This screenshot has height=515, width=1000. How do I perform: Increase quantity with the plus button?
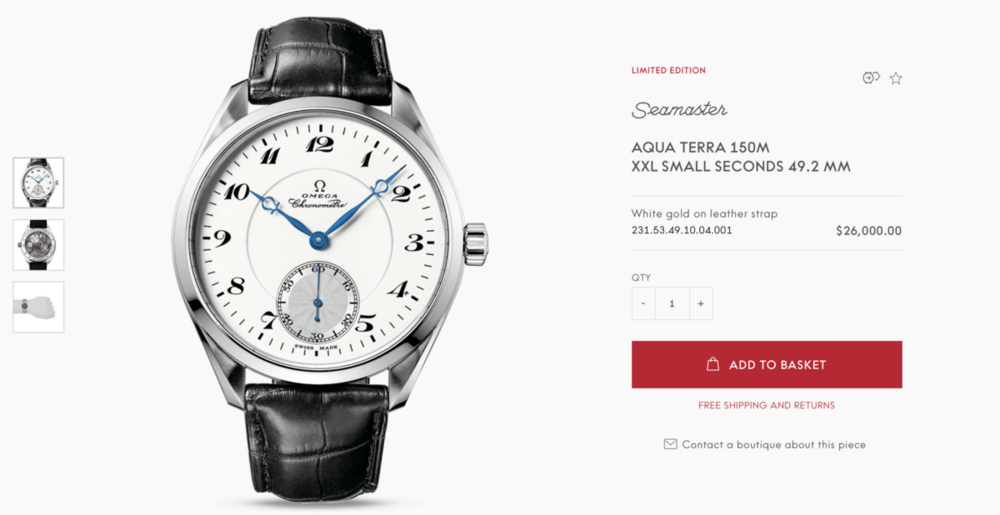700,303
